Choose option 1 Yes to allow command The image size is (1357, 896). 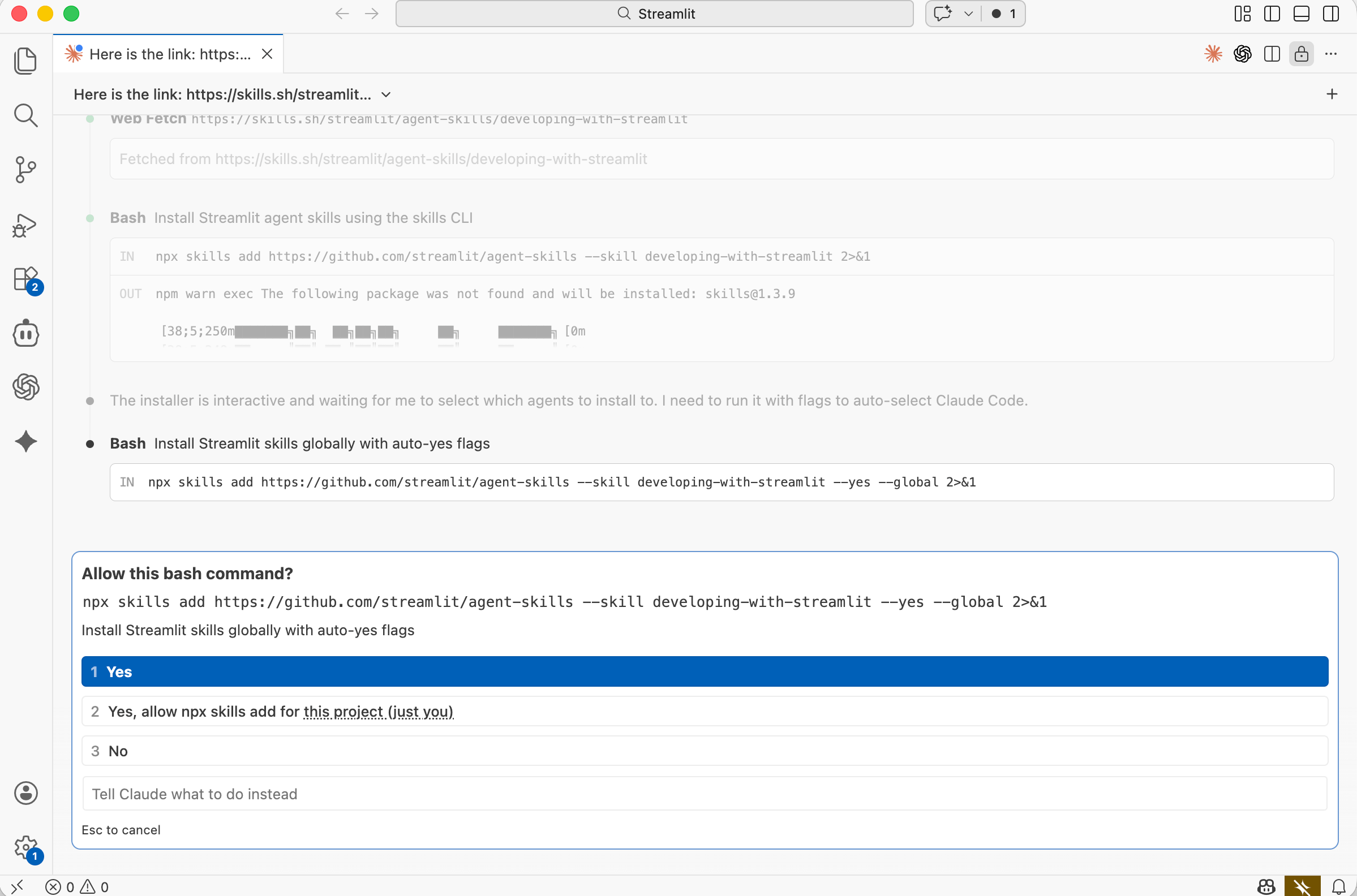[x=705, y=671]
